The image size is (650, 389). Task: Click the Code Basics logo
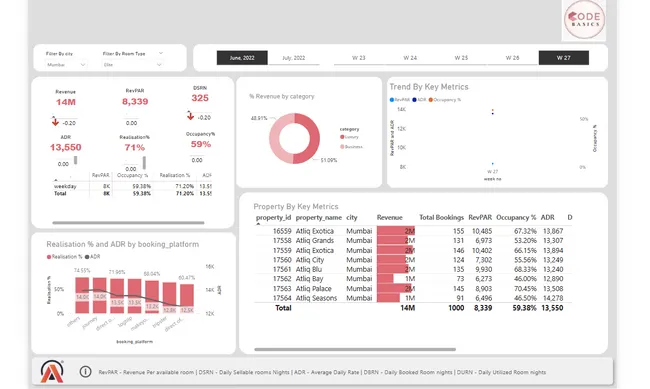(584, 19)
